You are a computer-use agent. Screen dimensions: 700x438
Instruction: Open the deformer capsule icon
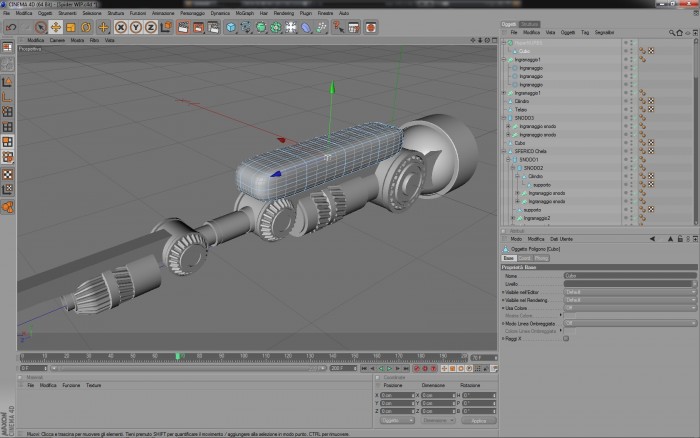pos(306,28)
